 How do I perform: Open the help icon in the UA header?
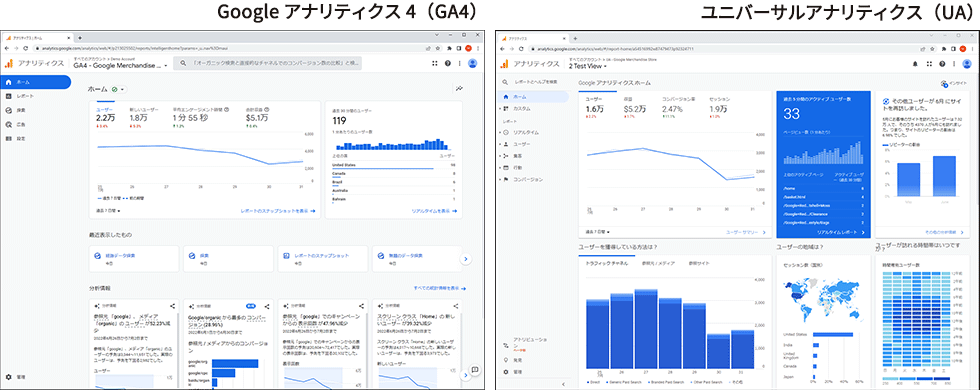[x=942, y=63]
